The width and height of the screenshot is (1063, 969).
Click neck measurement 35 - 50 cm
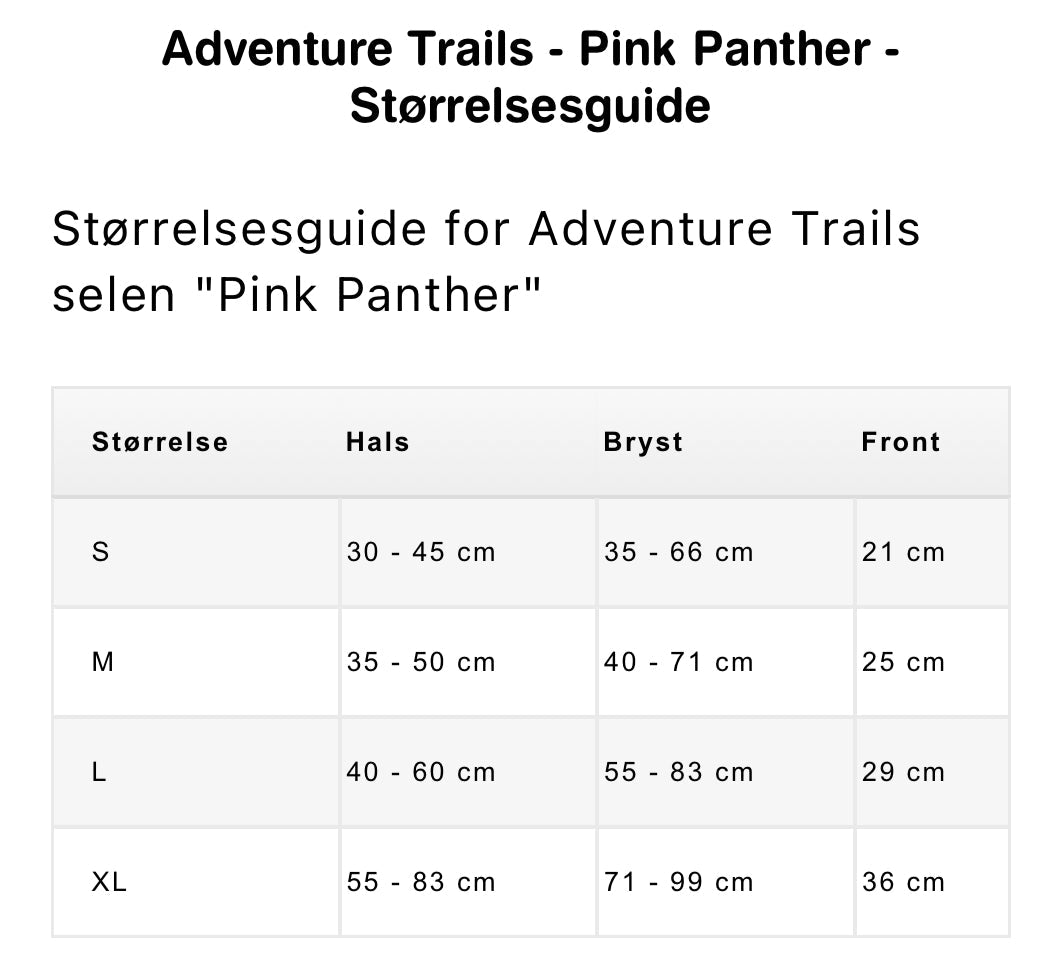pos(421,662)
